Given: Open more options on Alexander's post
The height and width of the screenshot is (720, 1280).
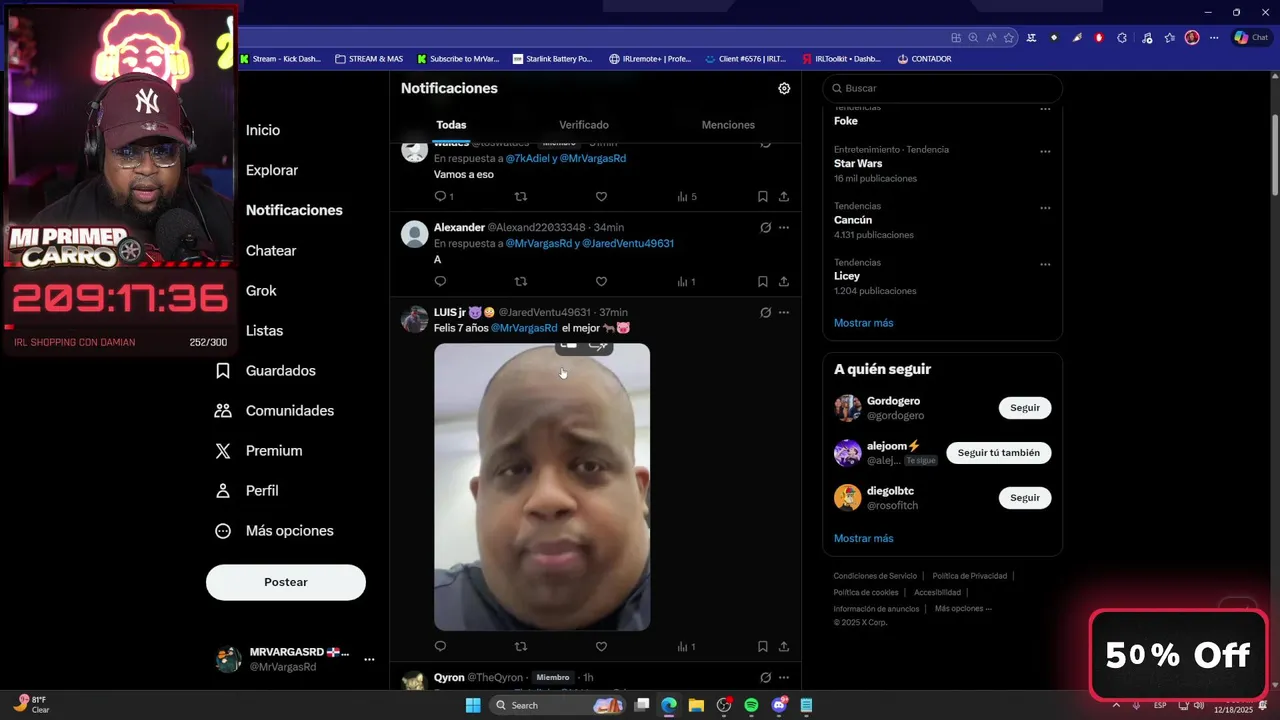Looking at the screenshot, I should [784, 228].
